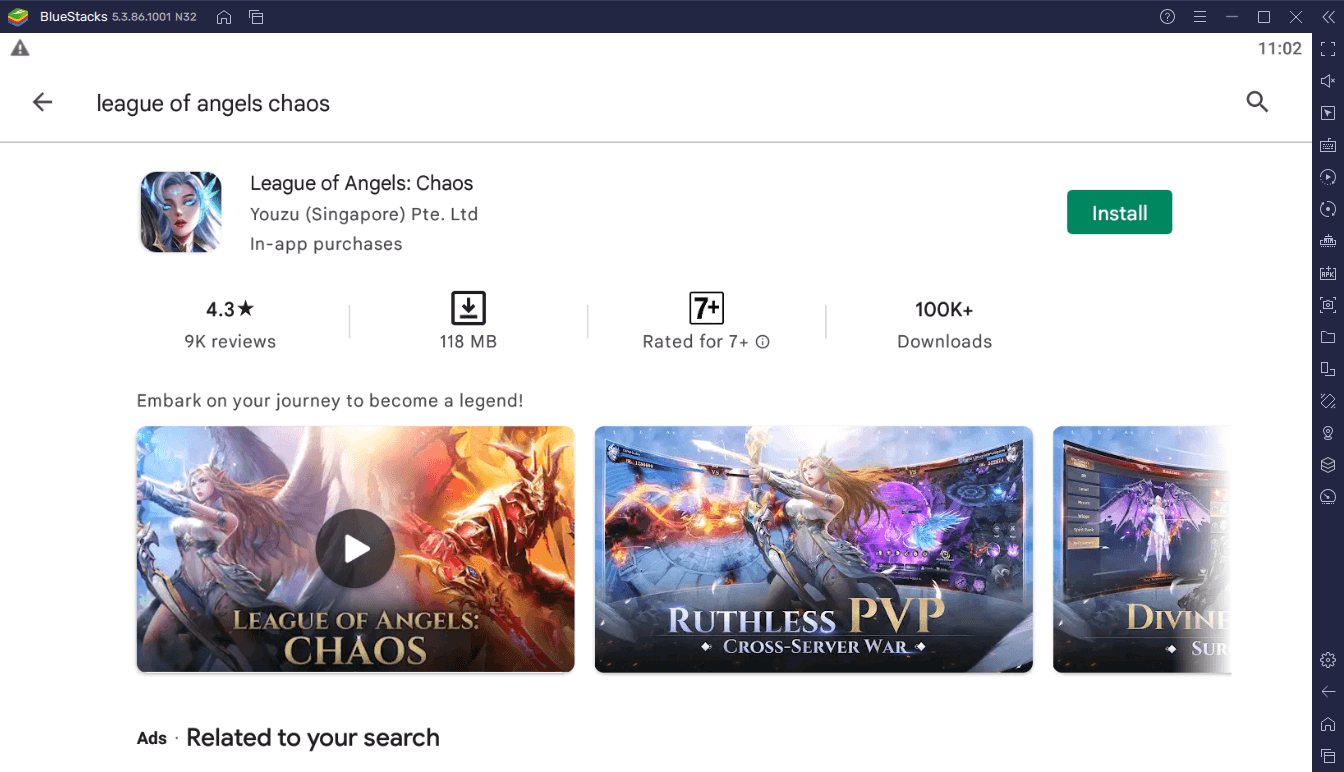Image resolution: width=1344 pixels, height=772 pixels.
Task: Click the warning triangle in the status bar
Action: [x=20, y=48]
